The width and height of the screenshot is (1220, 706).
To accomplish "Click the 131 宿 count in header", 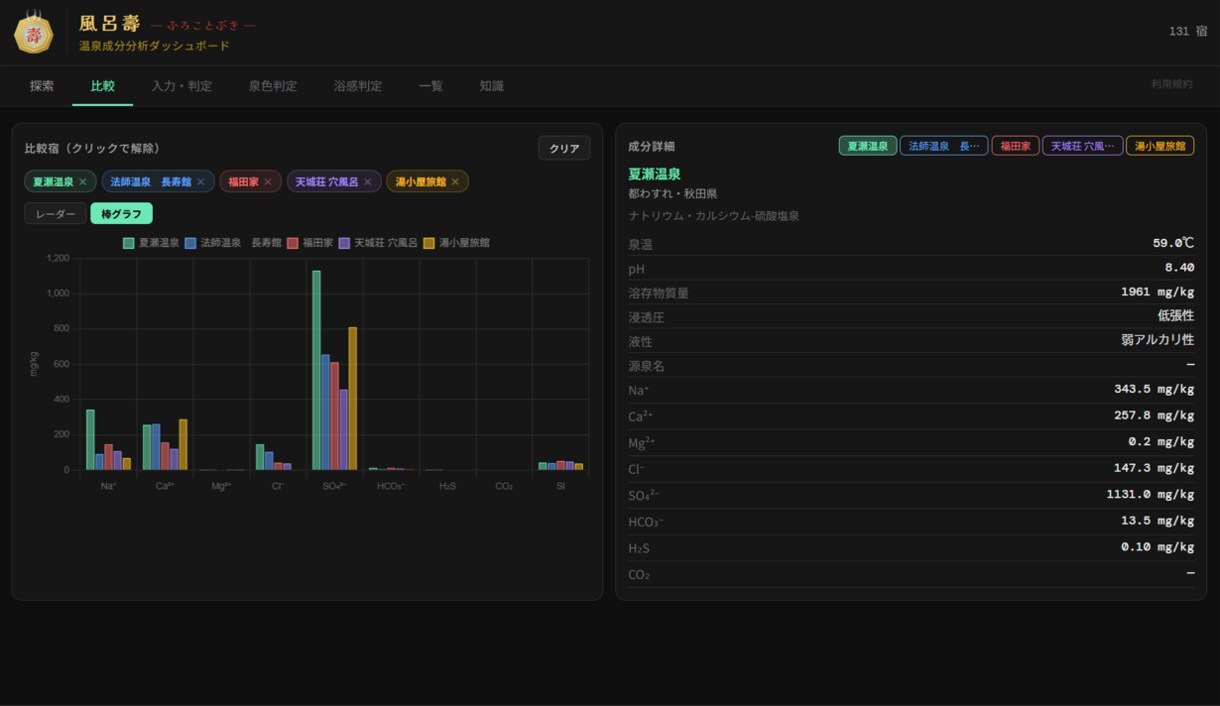I will (x=1188, y=32).
